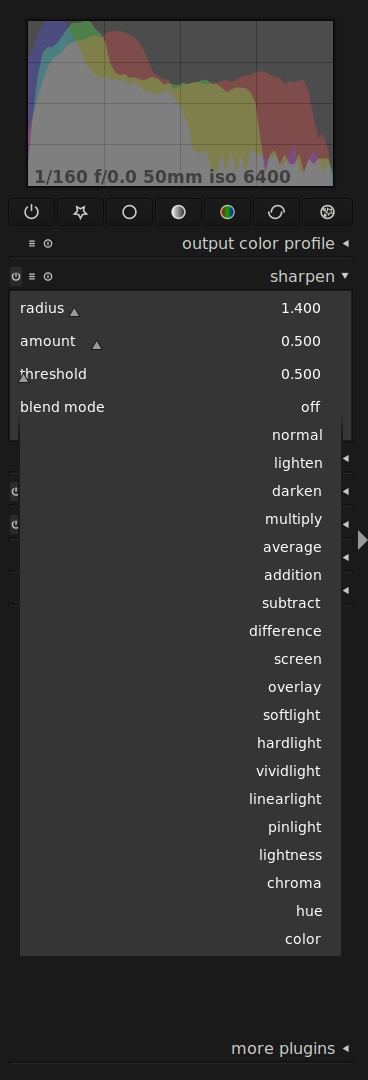Image resolution: width=368 pixels, height=1080 pixels.
Task: Click the histogram display area
Action: click(x=181, y=103)
